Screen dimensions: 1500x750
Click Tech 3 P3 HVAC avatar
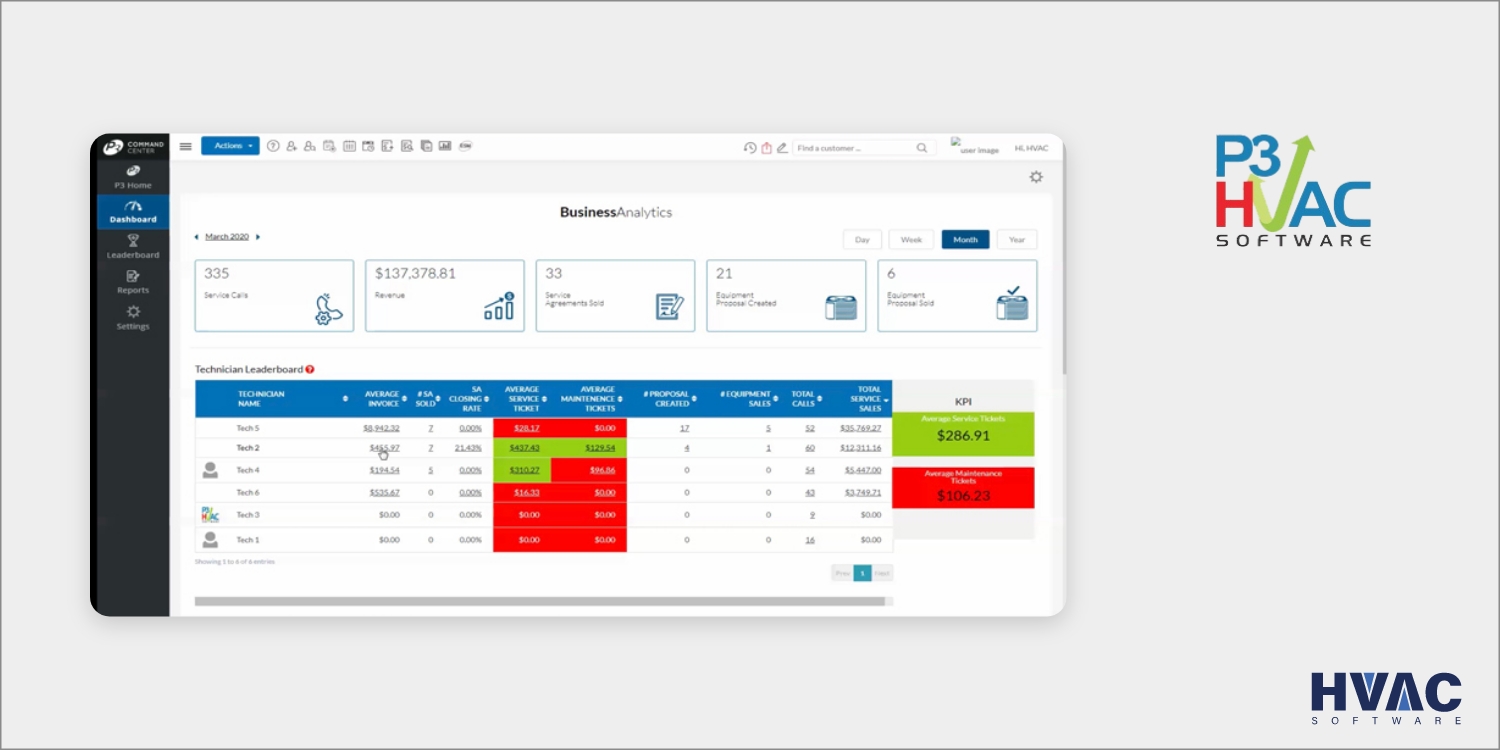pos(210,515)
